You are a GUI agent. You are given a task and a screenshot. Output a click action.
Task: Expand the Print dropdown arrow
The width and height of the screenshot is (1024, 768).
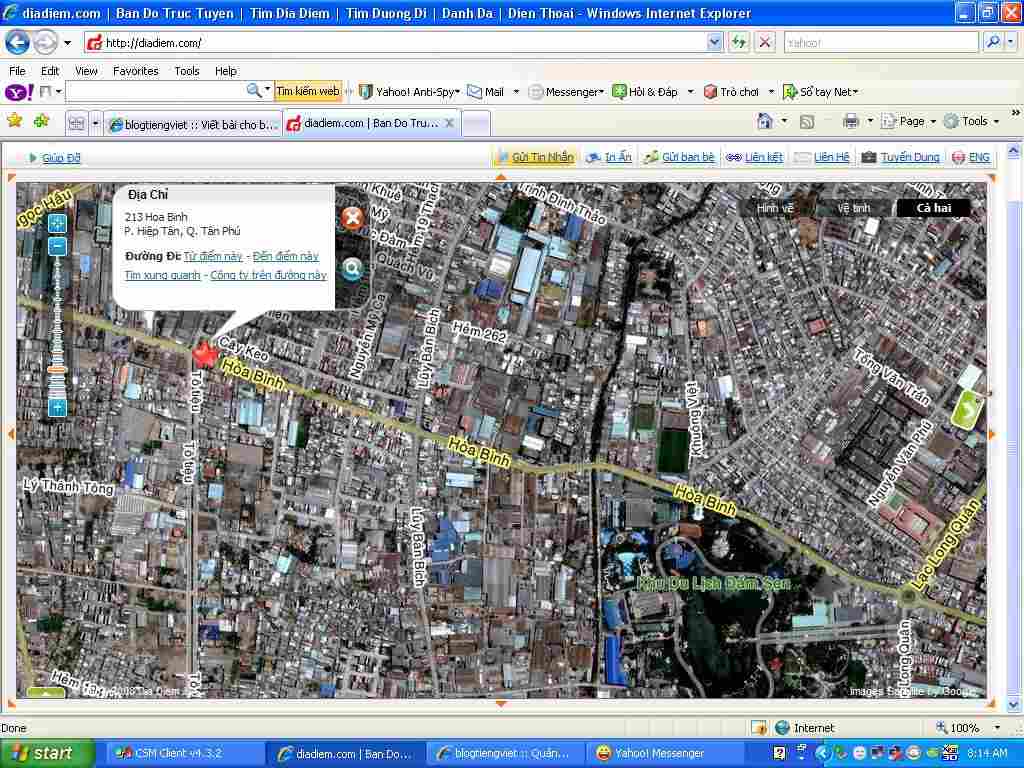870,121
